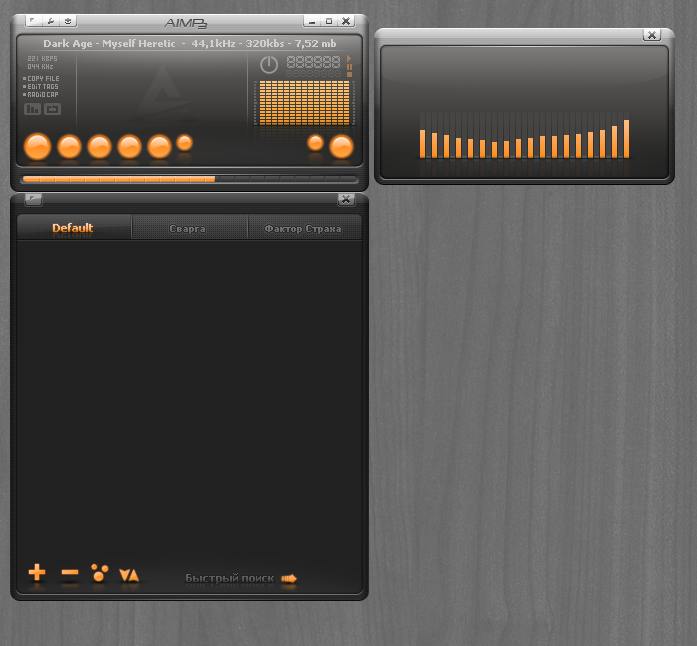This screenshot has height=646, width=697.
Task: Click the Быстрый поиск quick search button
Action: tap(241, 578)
